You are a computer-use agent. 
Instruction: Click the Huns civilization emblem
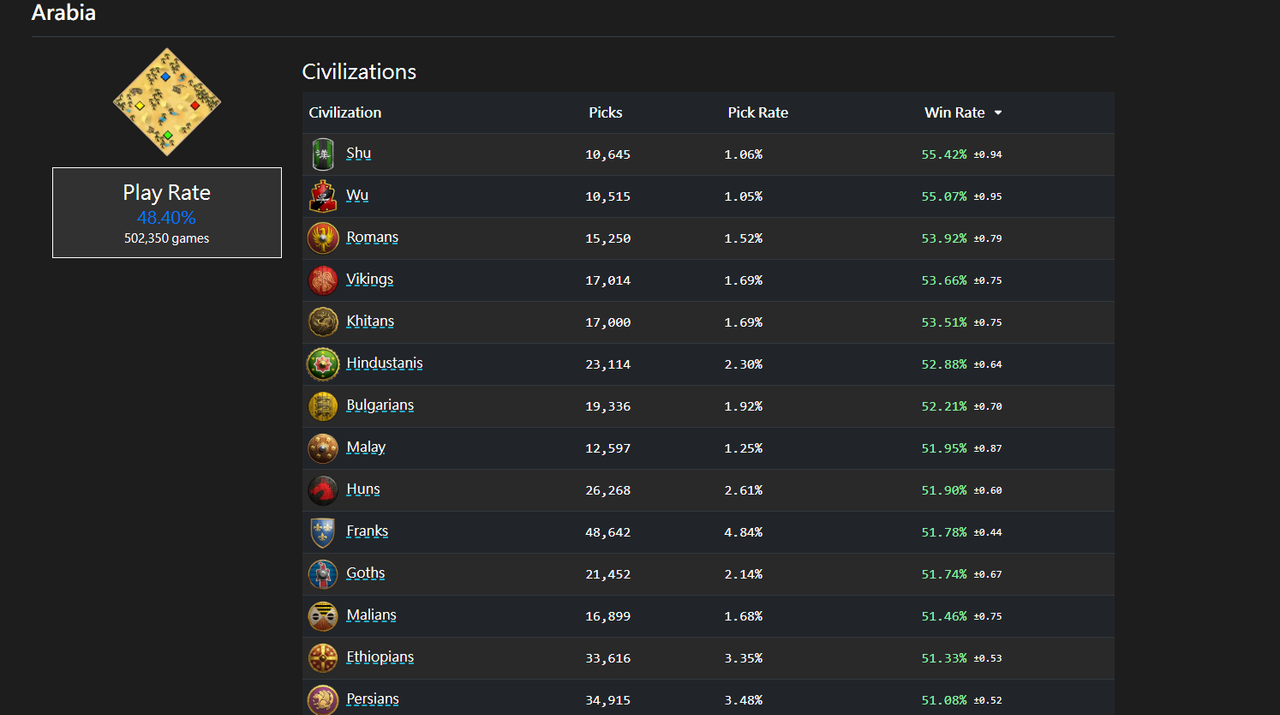click(323, 490)
